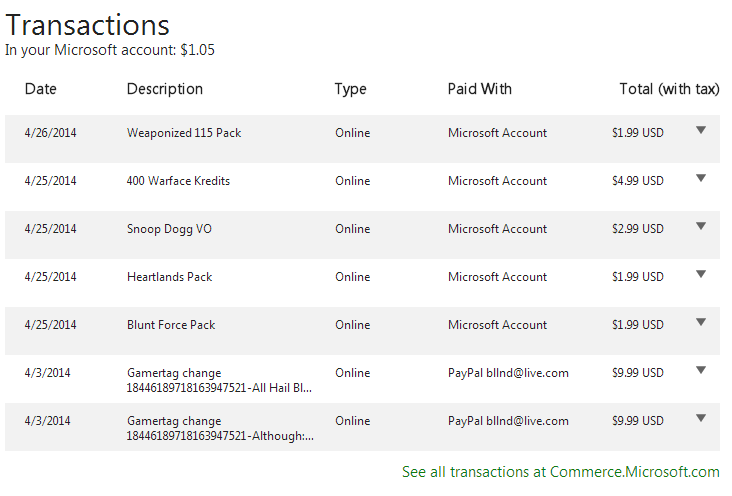
Task: Click the Paid With column header
Action: point(480,89)
